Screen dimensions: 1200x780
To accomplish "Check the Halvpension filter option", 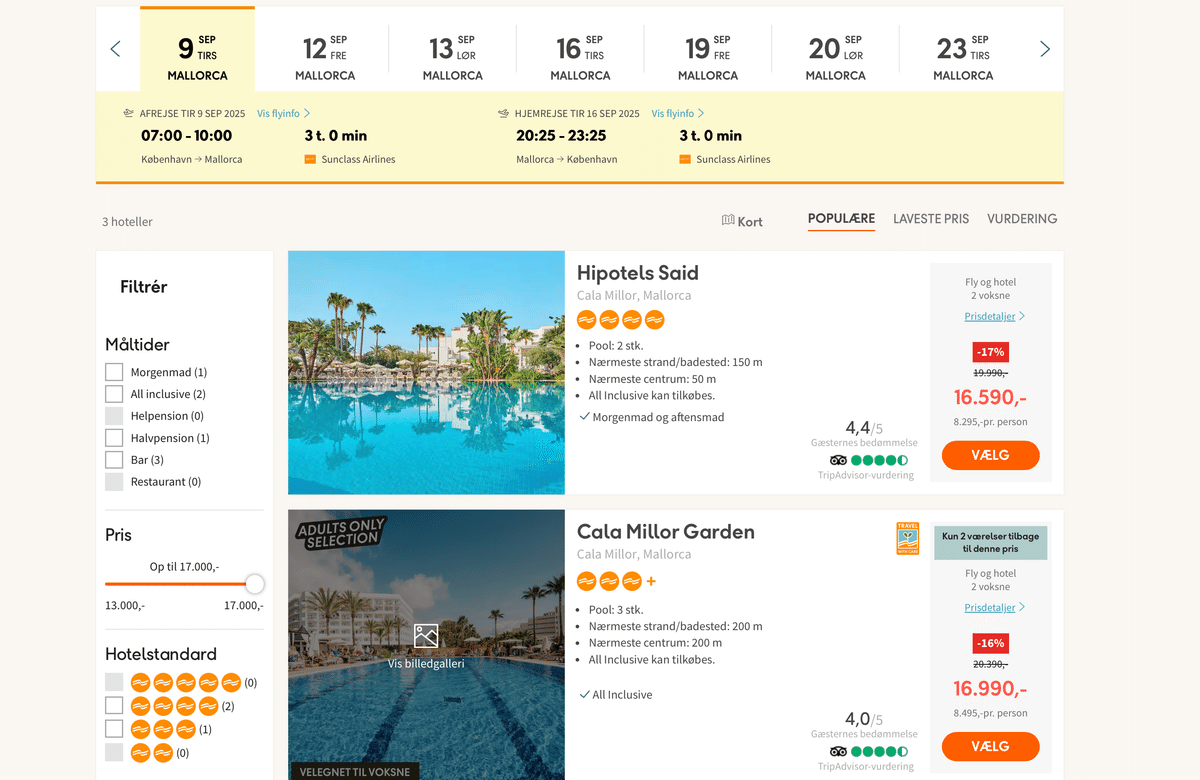I will [114, 438].
